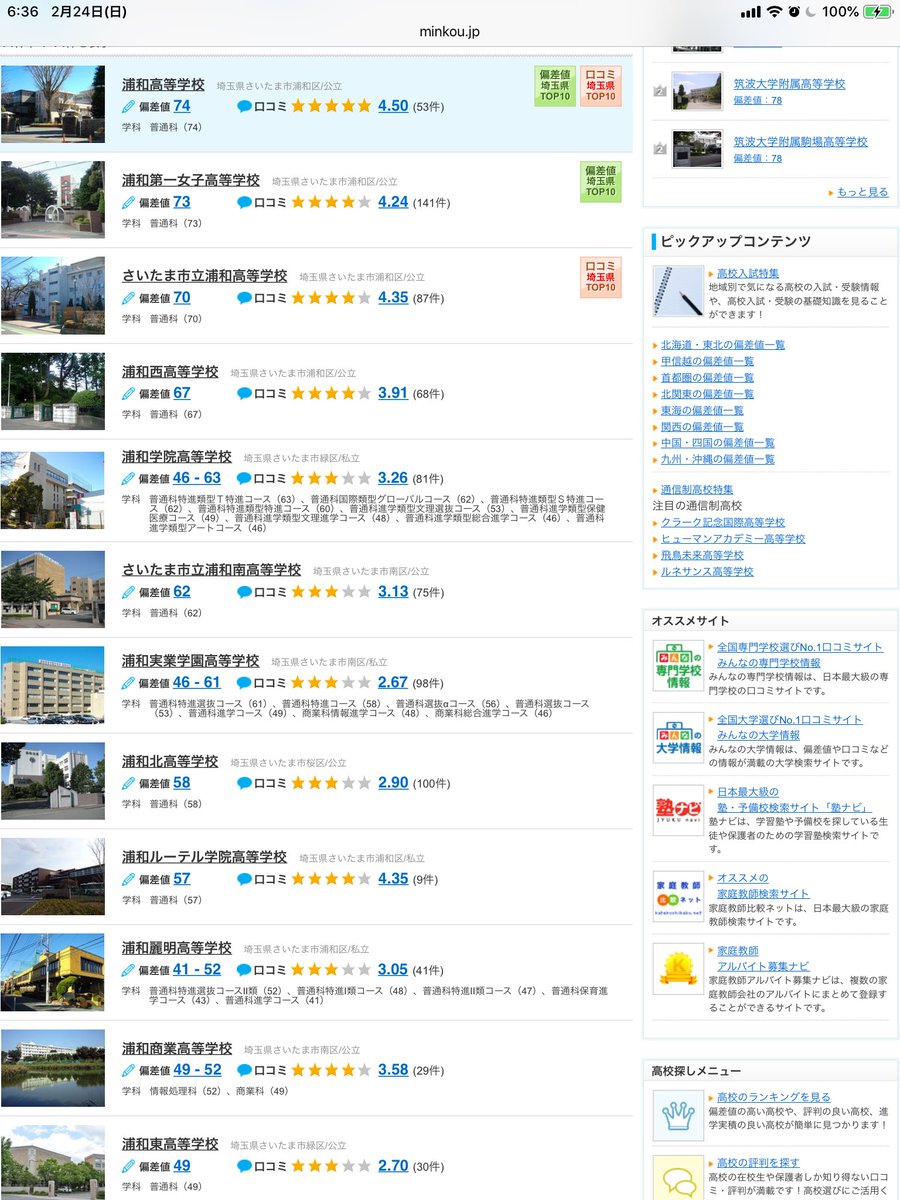Tap Wi-Fi icon in status bar
Screen dimensions: 900x1200
coord(774,11)
